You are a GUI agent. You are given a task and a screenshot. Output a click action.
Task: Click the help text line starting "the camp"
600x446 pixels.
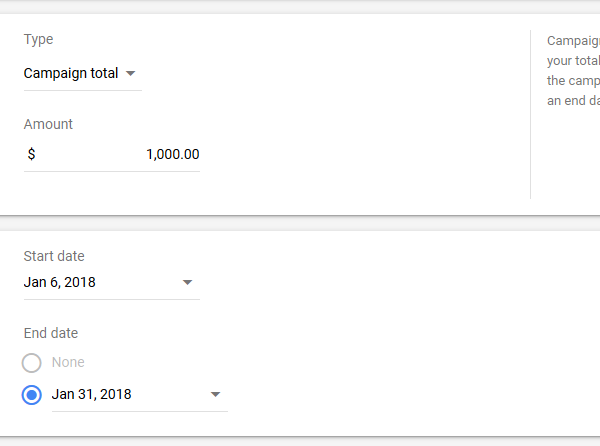pyautogui.click(x=573, y=81)
